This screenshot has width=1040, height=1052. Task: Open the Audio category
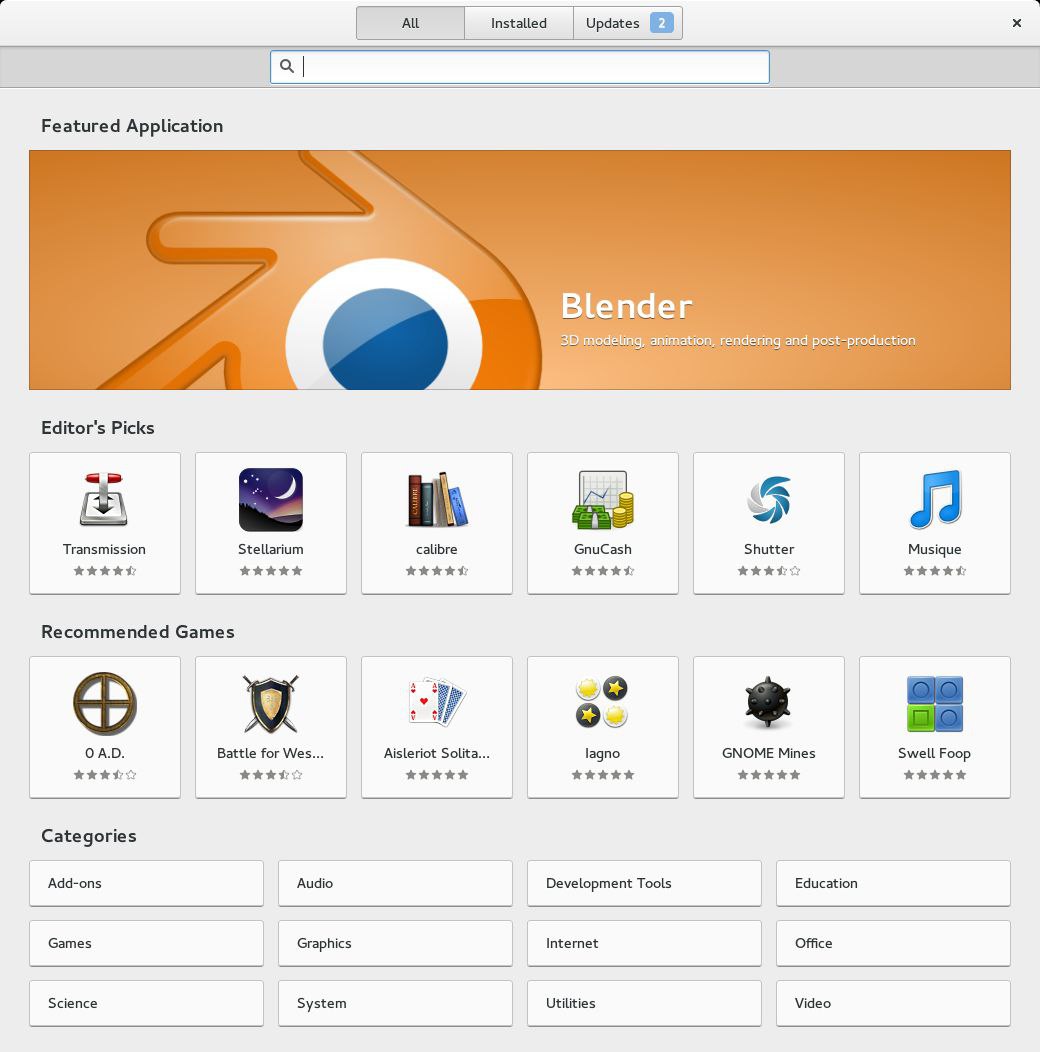pos(395,884)
